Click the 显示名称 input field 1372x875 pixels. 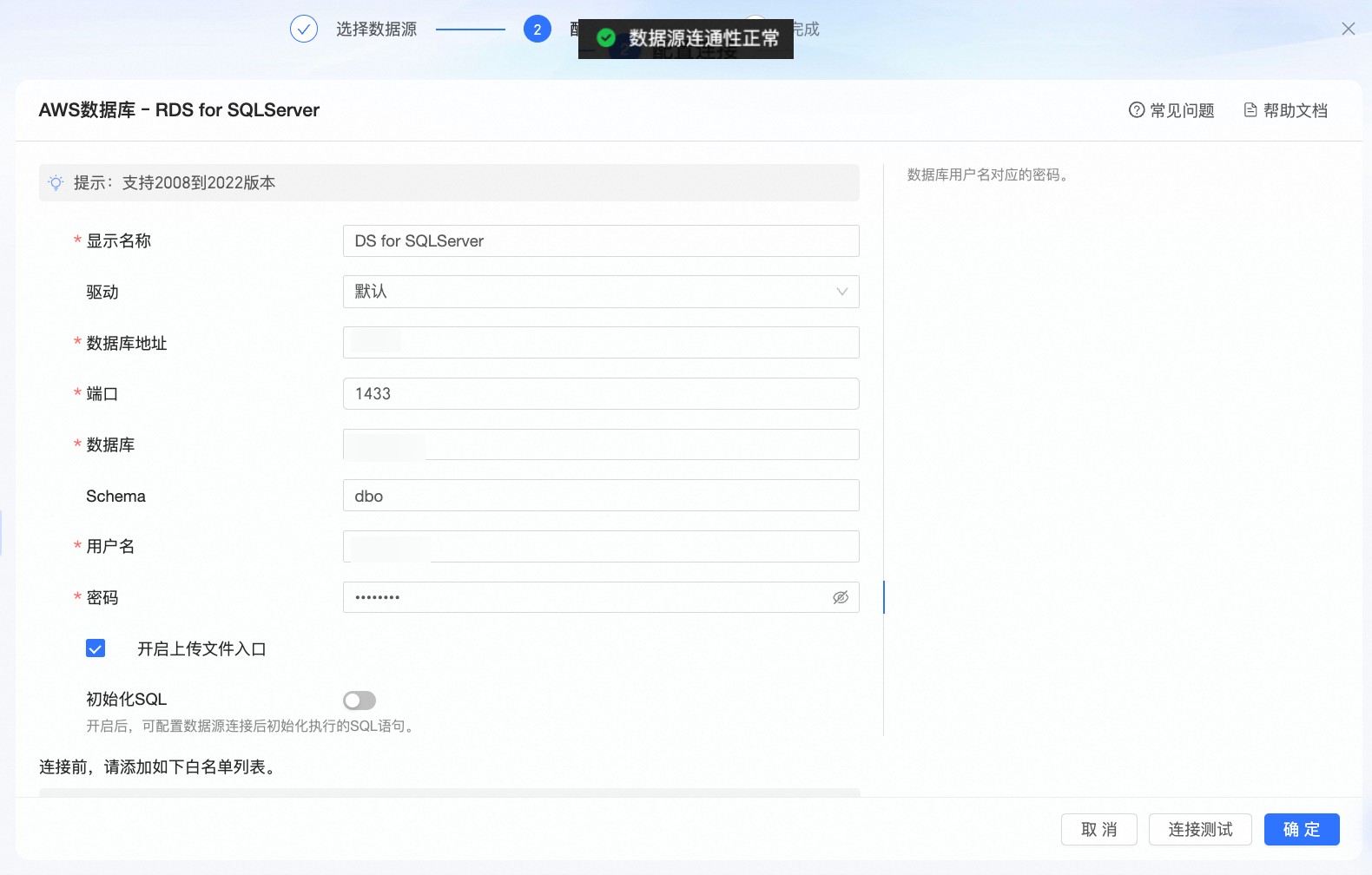tap(601, 240)
